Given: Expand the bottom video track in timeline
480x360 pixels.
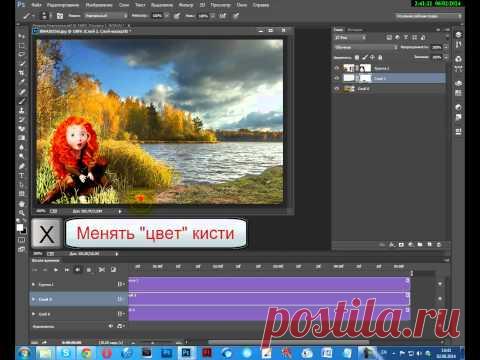Looking at the screenshot, I should pyautogui.click(x=33, y=314).
